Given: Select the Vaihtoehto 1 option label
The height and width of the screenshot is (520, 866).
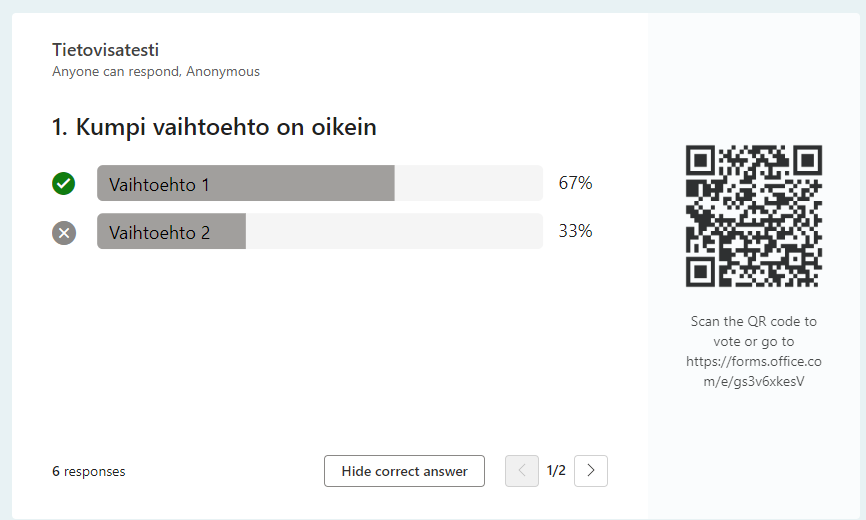Looking at the screenshot, I should pos(159,184).
